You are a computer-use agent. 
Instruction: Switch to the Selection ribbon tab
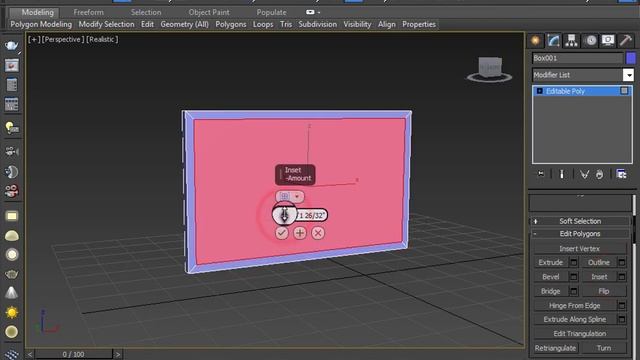146,12
